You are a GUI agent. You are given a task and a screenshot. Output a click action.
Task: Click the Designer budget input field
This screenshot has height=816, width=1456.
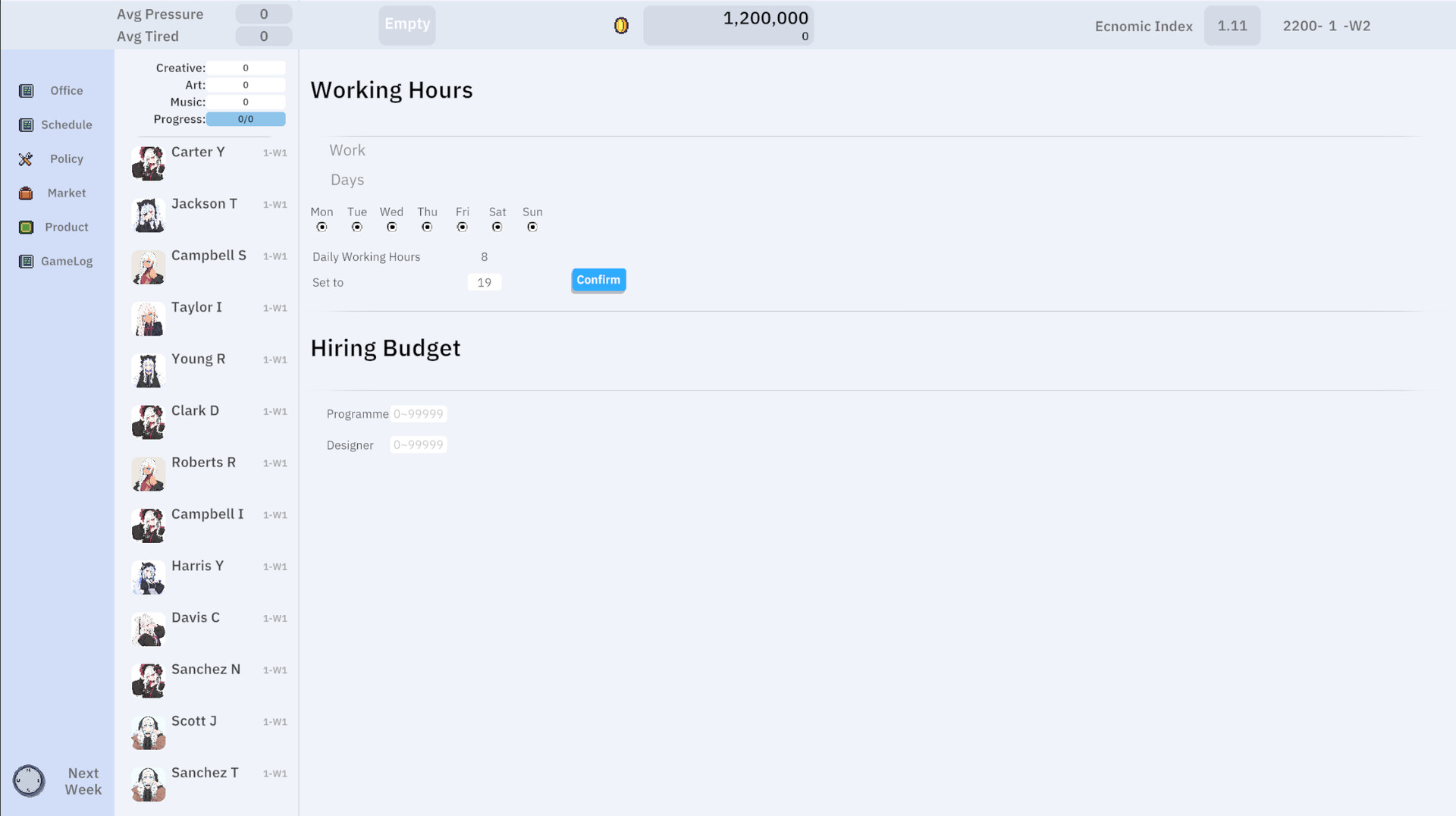click(x=419, y=445)
